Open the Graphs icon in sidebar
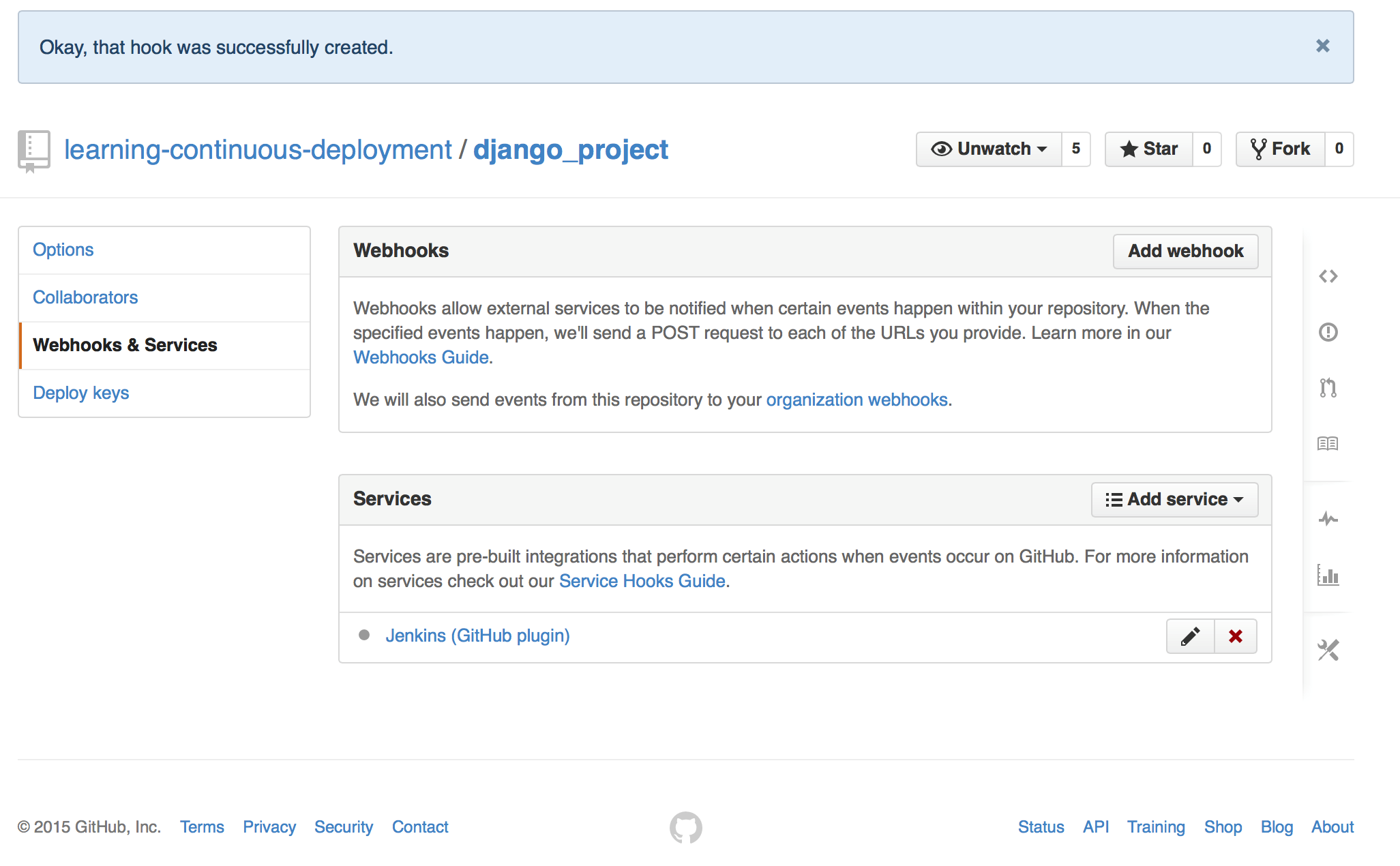1400x866 pixels. point(1328,576)
